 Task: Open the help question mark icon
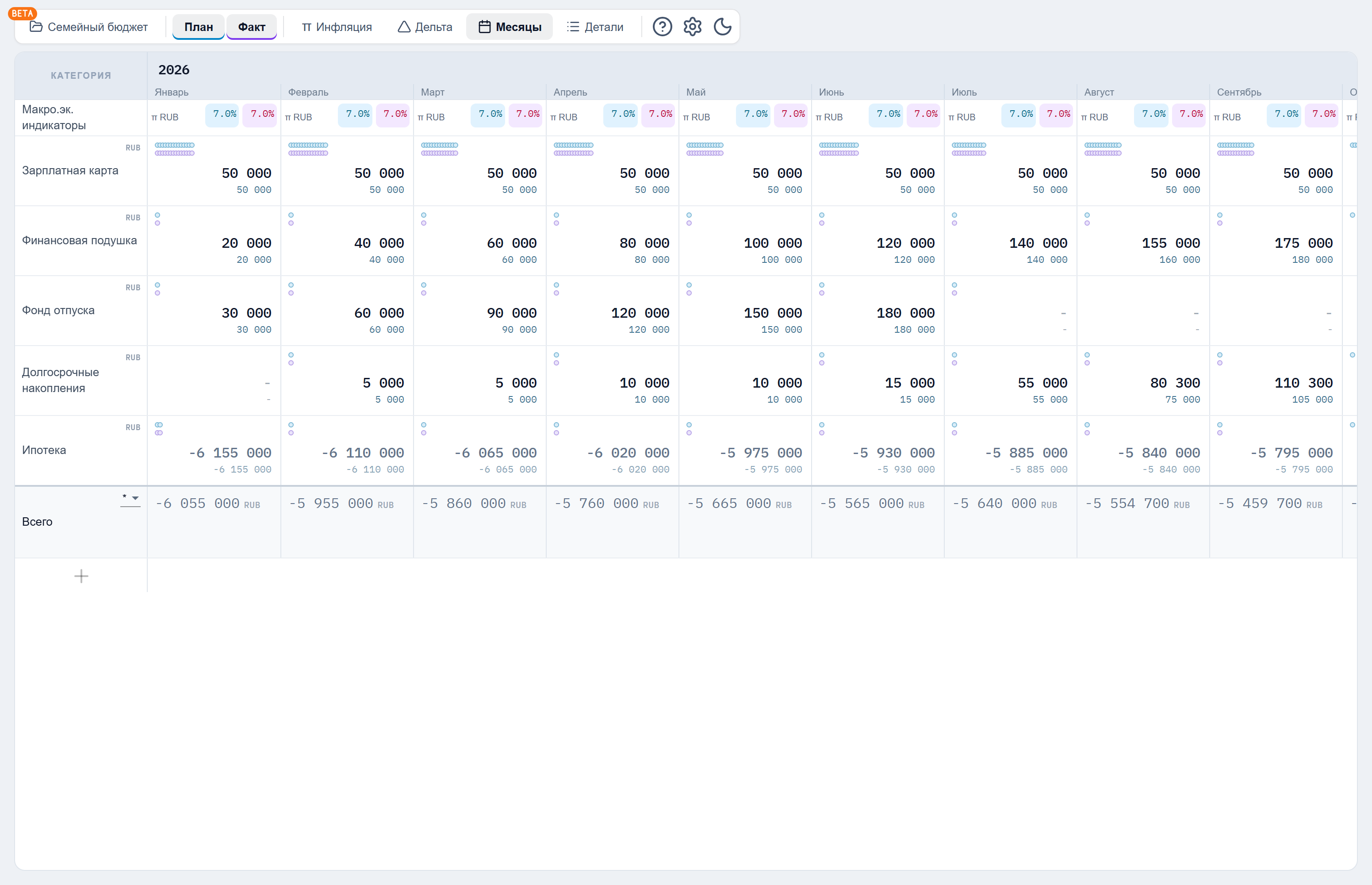click(x=662, y=27)
